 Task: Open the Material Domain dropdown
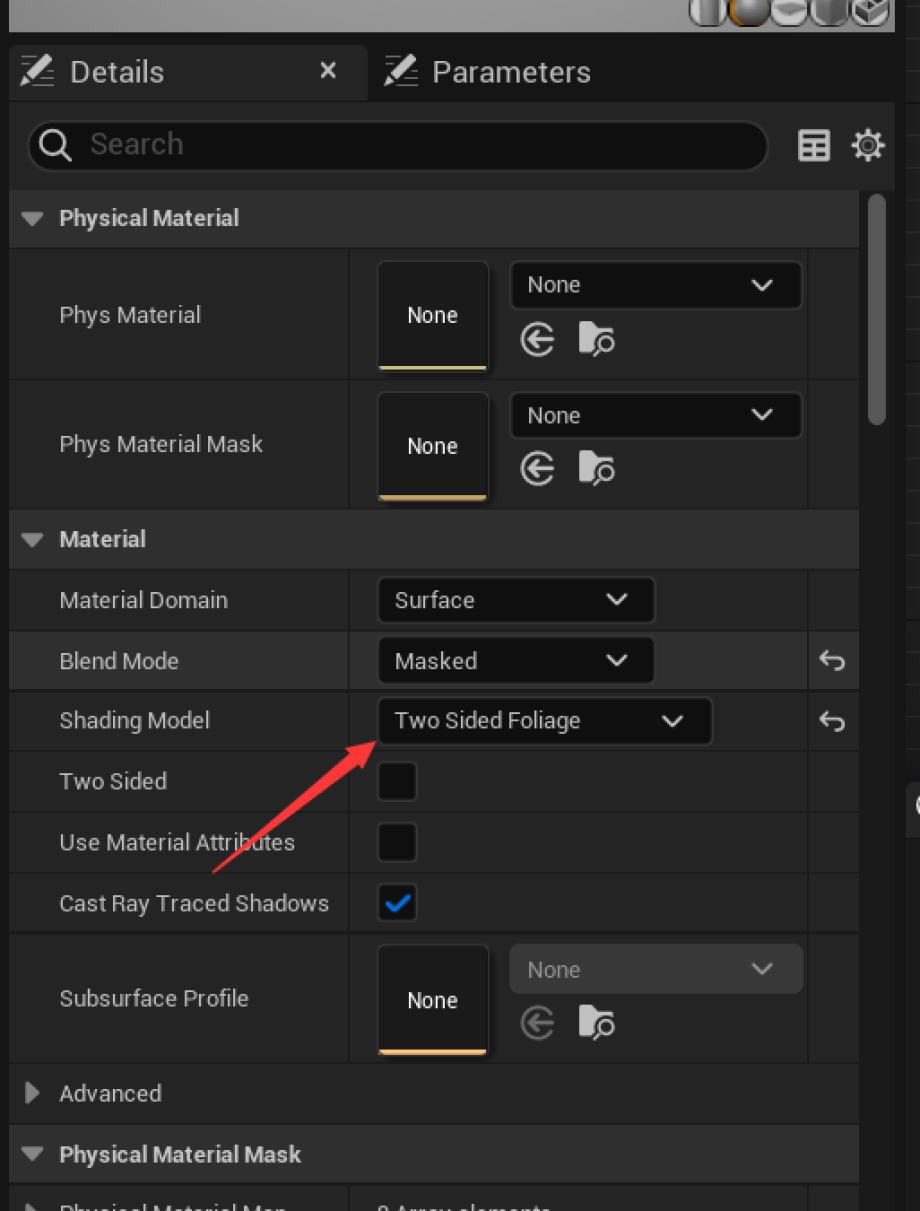pos(516,600)
